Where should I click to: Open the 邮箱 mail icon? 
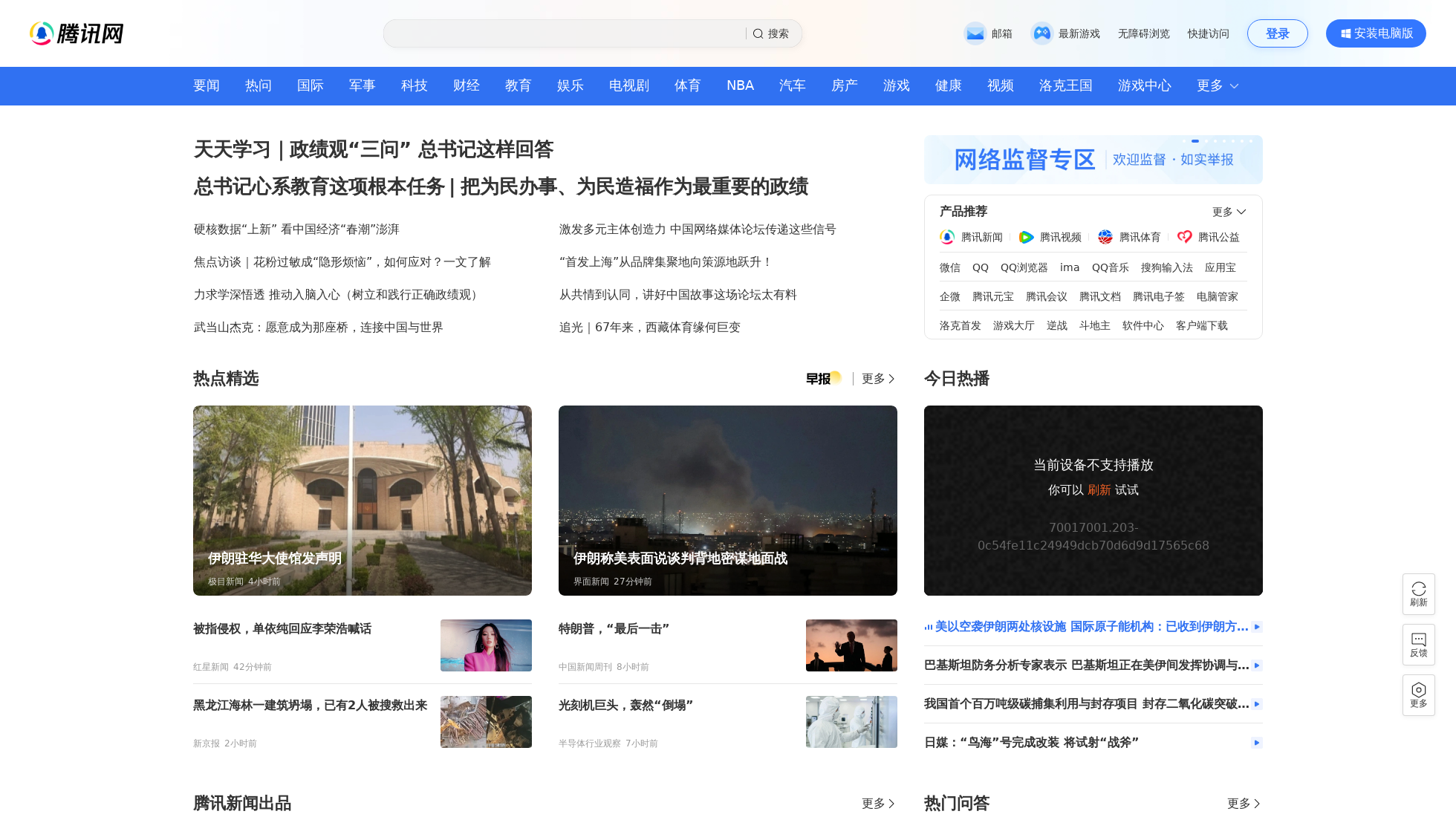pyautogui.click(x=975, y=33)
